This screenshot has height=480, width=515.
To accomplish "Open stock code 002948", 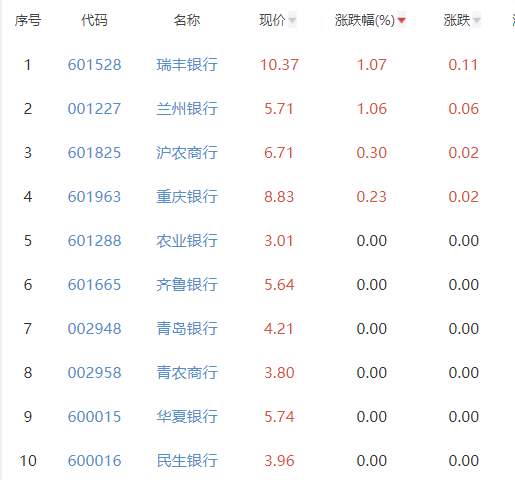I will pos(94,329).
